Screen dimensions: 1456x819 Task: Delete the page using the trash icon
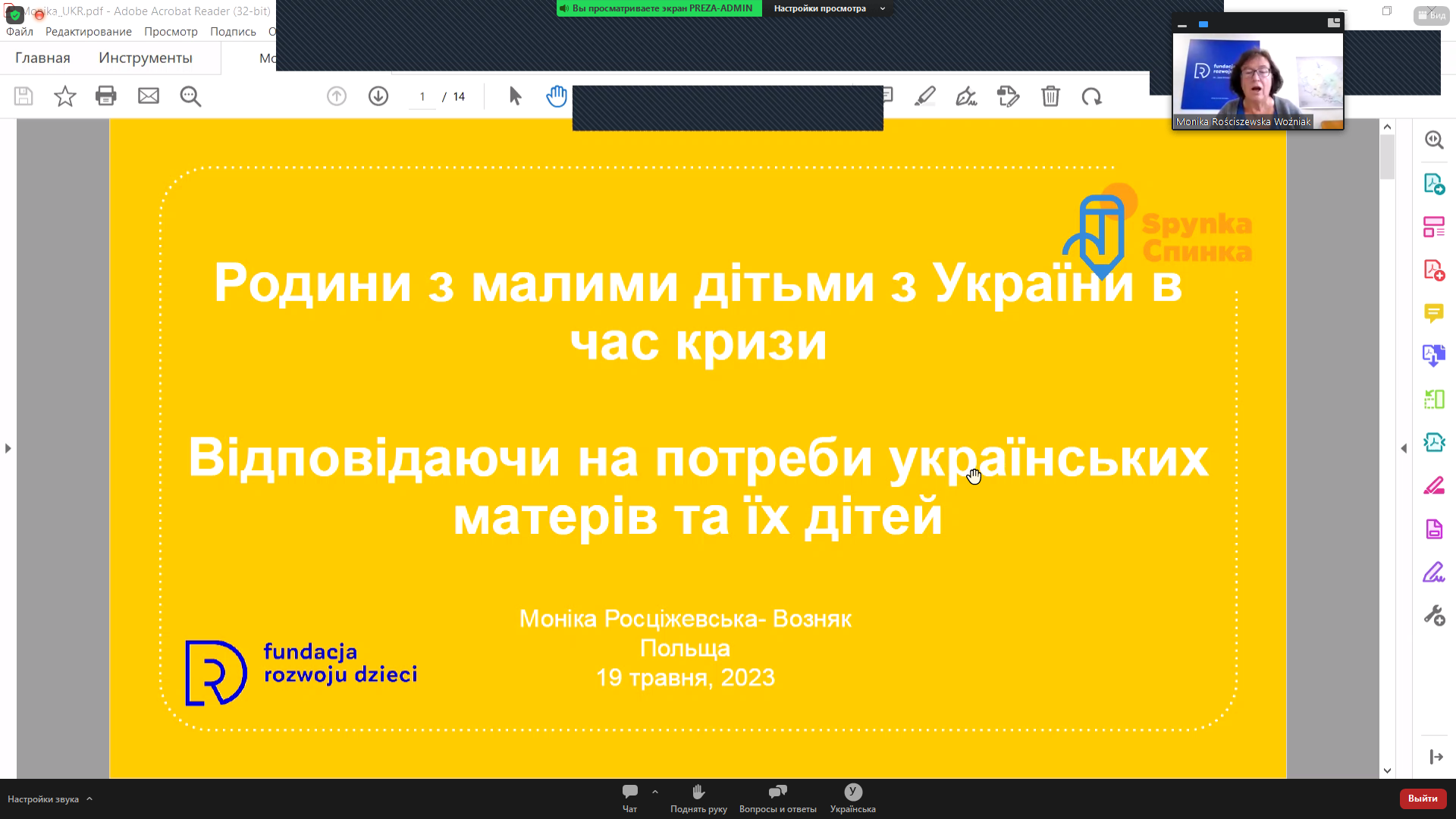point(1050,96)
